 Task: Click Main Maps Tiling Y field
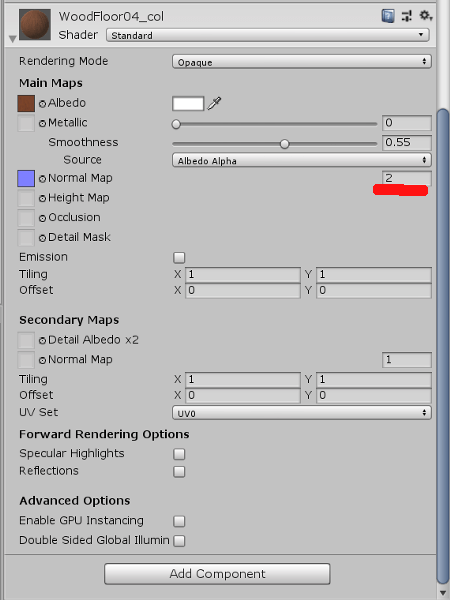[x=374, y=275]
